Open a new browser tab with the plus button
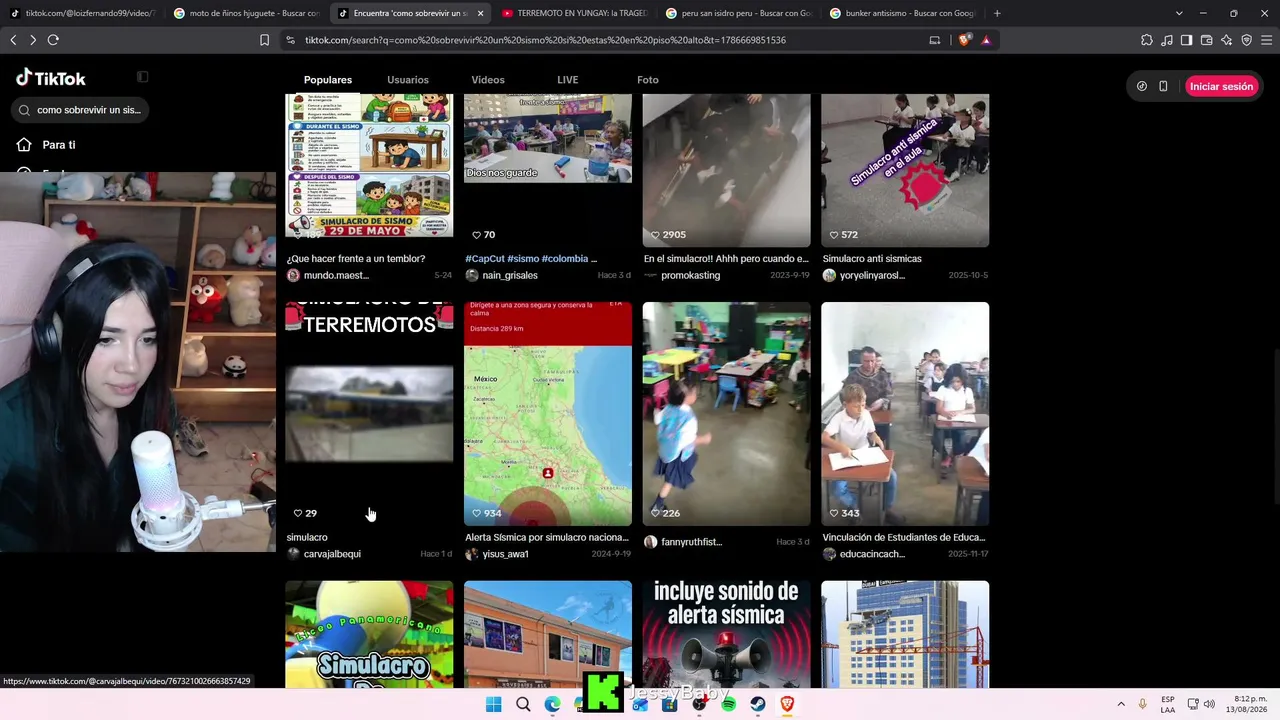 (997, 13)
